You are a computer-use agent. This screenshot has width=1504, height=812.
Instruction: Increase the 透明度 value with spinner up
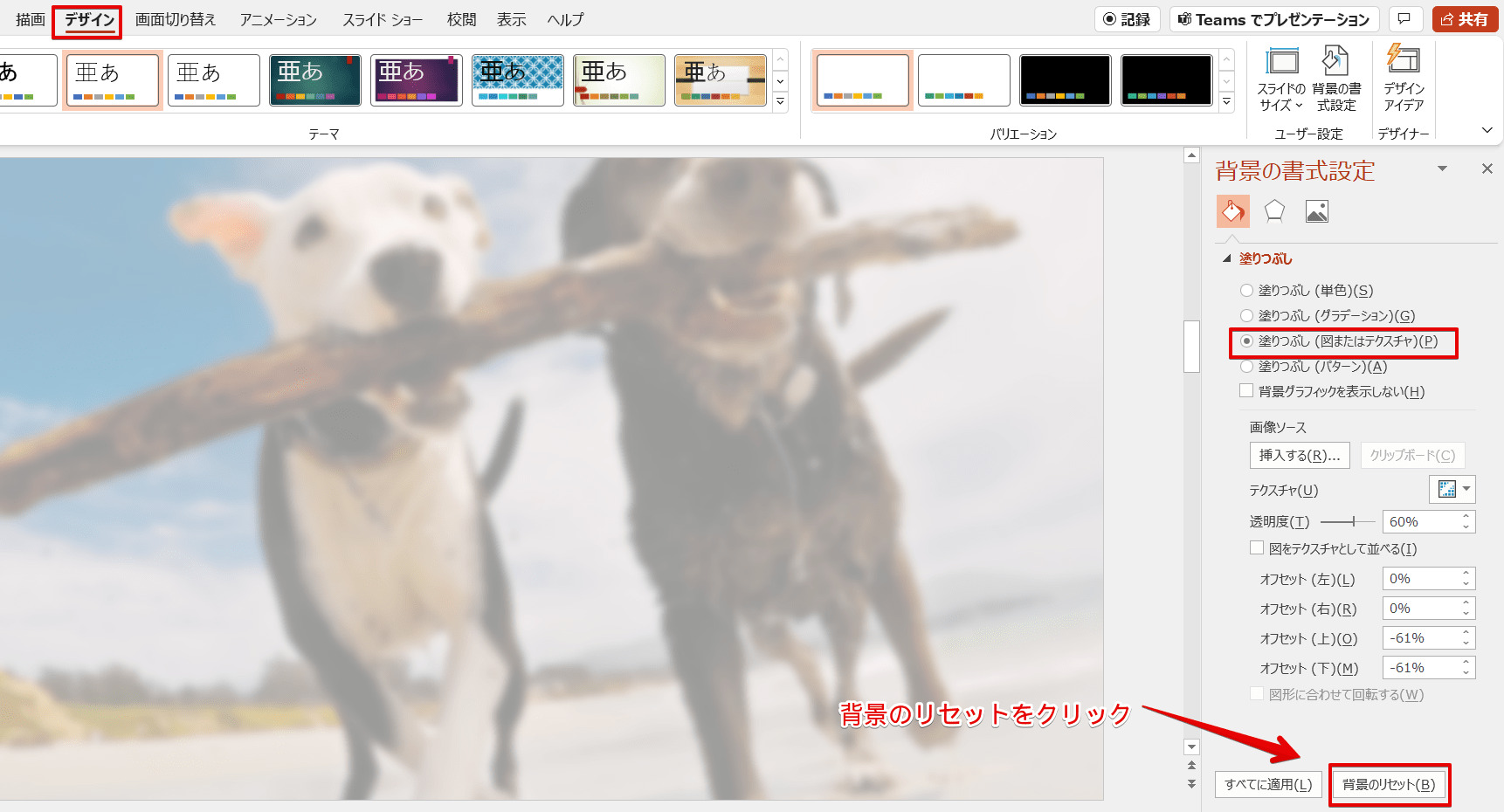point(1466,516)
